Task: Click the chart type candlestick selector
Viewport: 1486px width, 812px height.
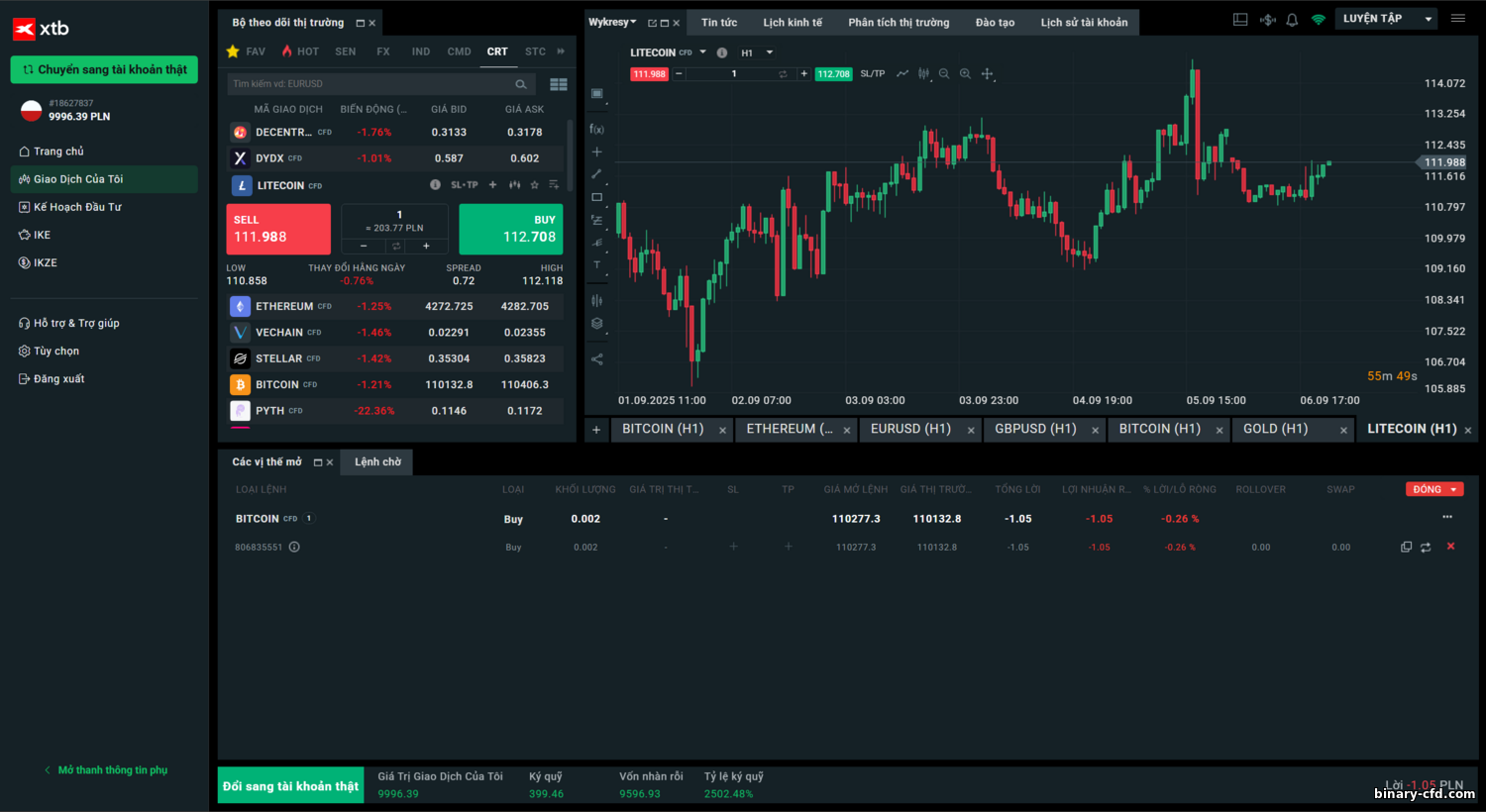Action: click(923, 74)
